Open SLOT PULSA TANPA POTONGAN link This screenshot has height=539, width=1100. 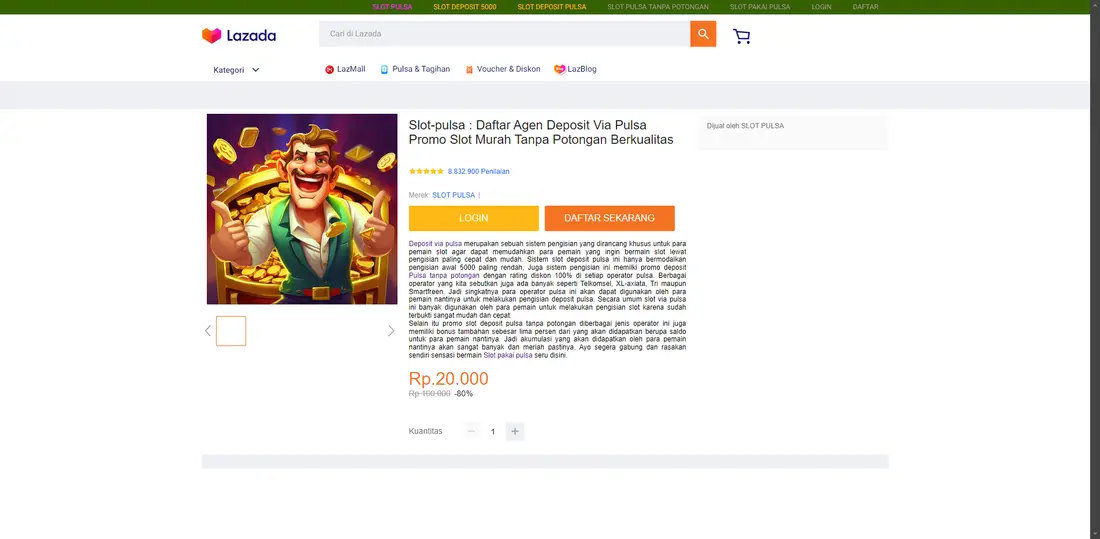tap(658, 7)
